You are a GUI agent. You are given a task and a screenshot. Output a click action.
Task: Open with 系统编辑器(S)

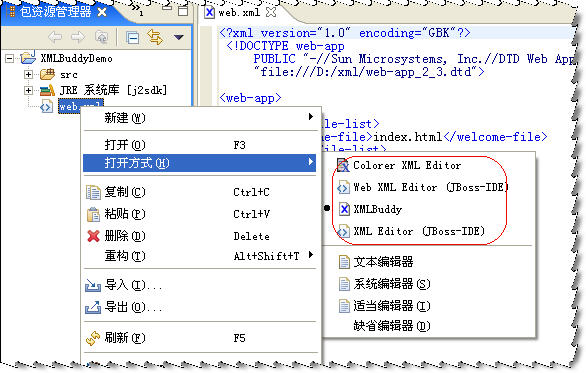click(x=429, y=284)
